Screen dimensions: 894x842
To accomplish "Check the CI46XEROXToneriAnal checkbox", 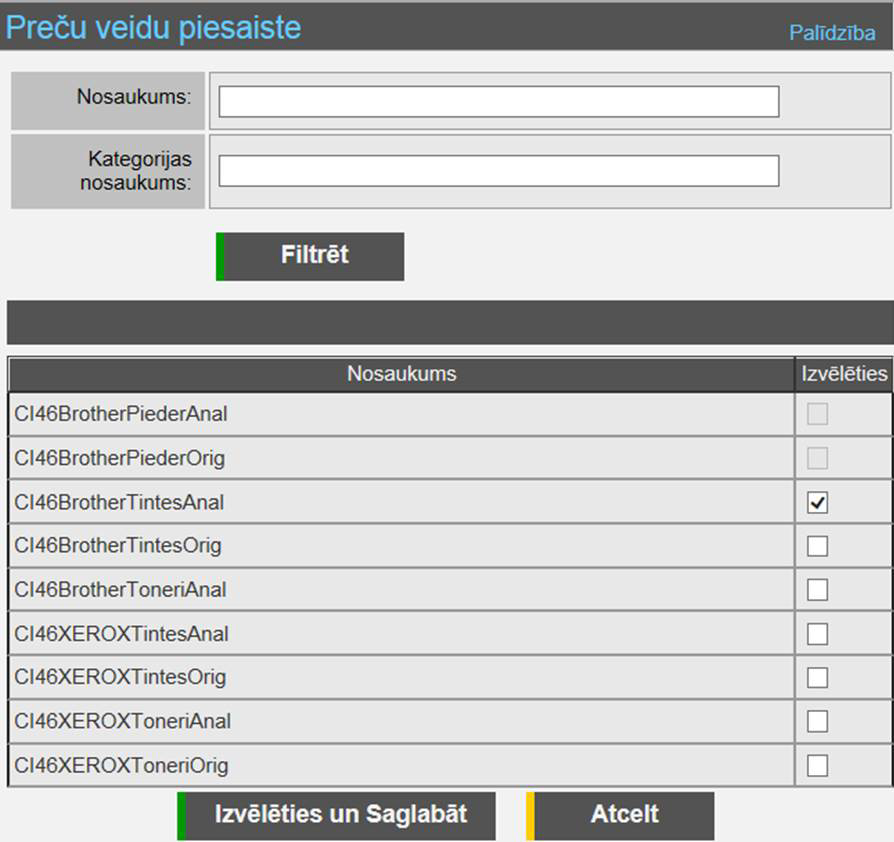I will tap(817, 721).
